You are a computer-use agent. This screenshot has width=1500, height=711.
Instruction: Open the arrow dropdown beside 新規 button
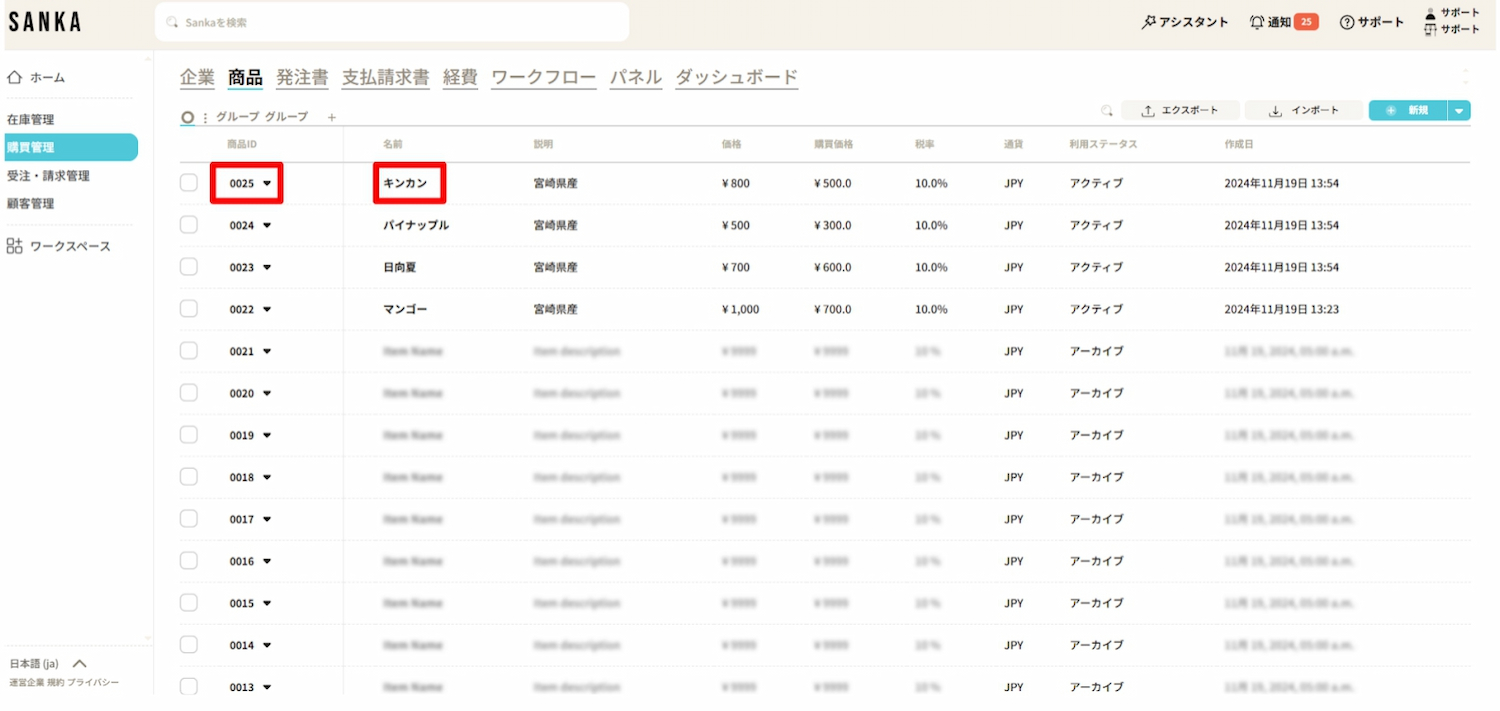[x=1459, y=111]
